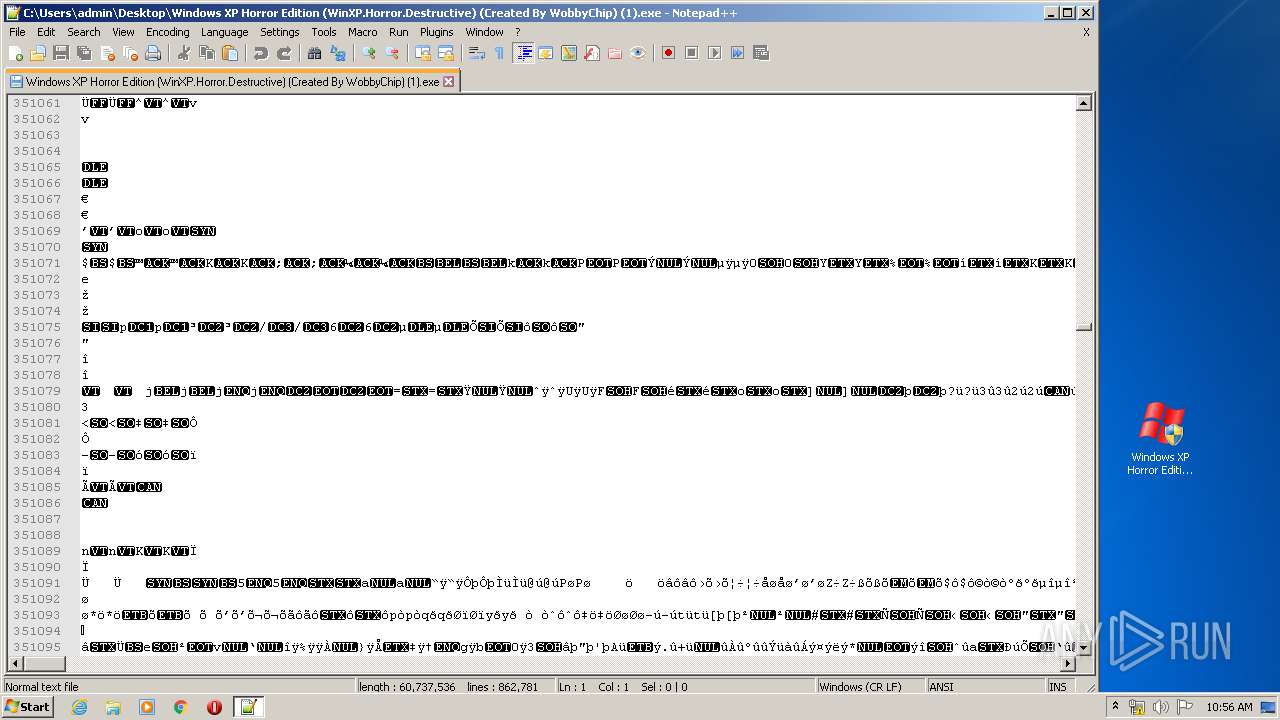This screenshot has height=720, width=1280.
Task: Open the View menu
Action: (x=123, y=32)
